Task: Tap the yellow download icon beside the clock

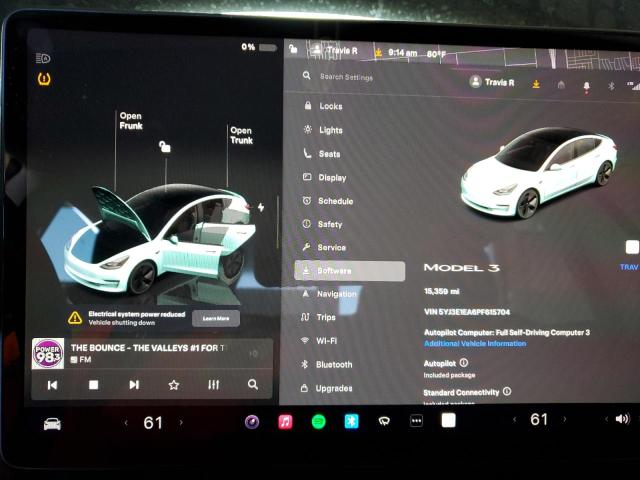Action: [378, 53]
